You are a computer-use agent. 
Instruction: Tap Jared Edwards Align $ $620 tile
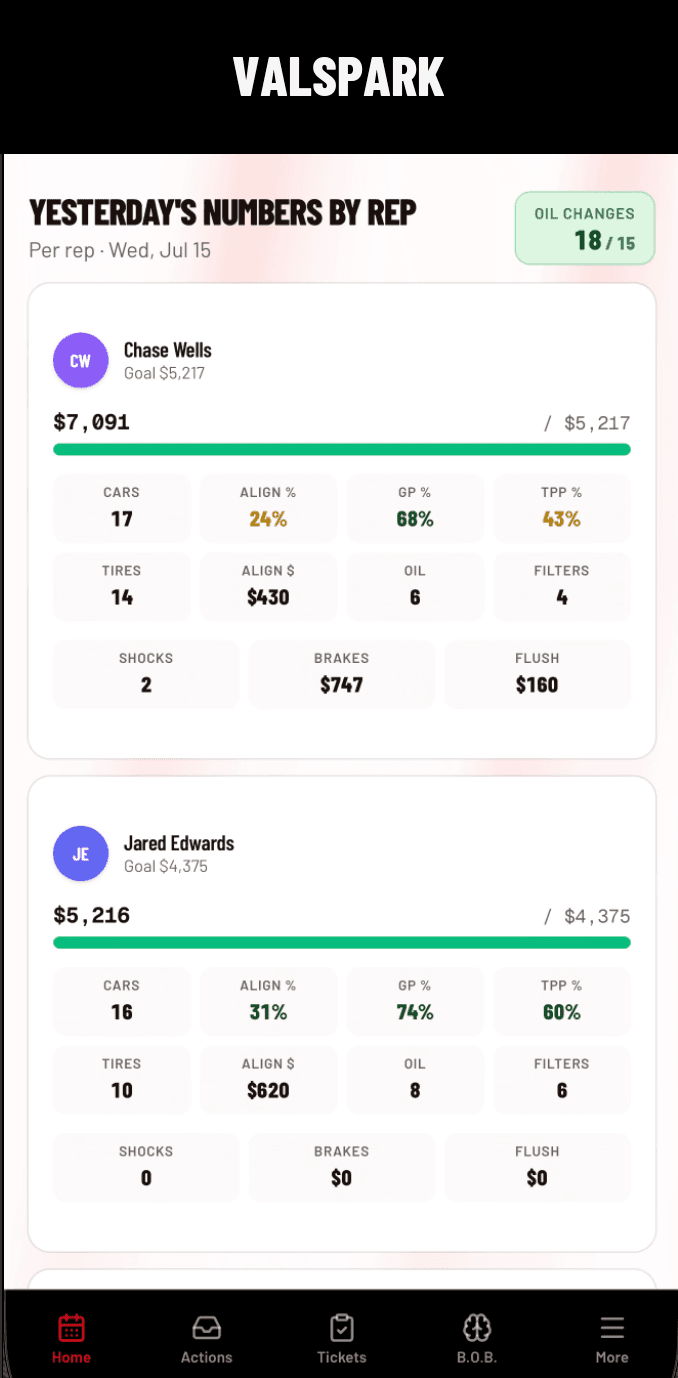tap(268, 1080)
